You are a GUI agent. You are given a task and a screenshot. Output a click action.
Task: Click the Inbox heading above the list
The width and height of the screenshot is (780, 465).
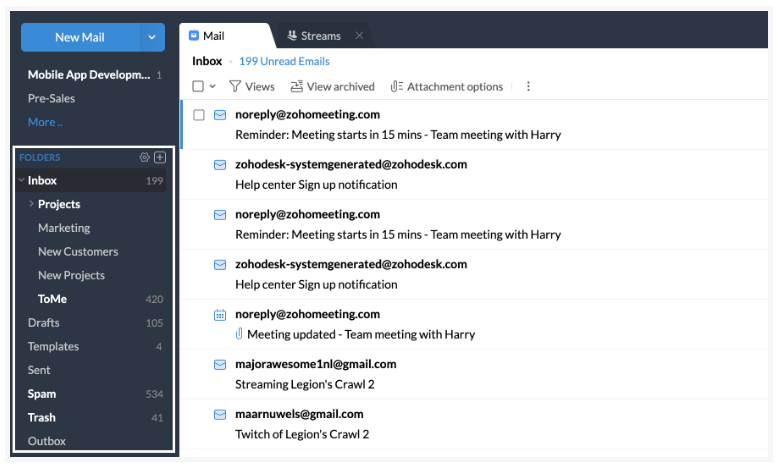207,61
